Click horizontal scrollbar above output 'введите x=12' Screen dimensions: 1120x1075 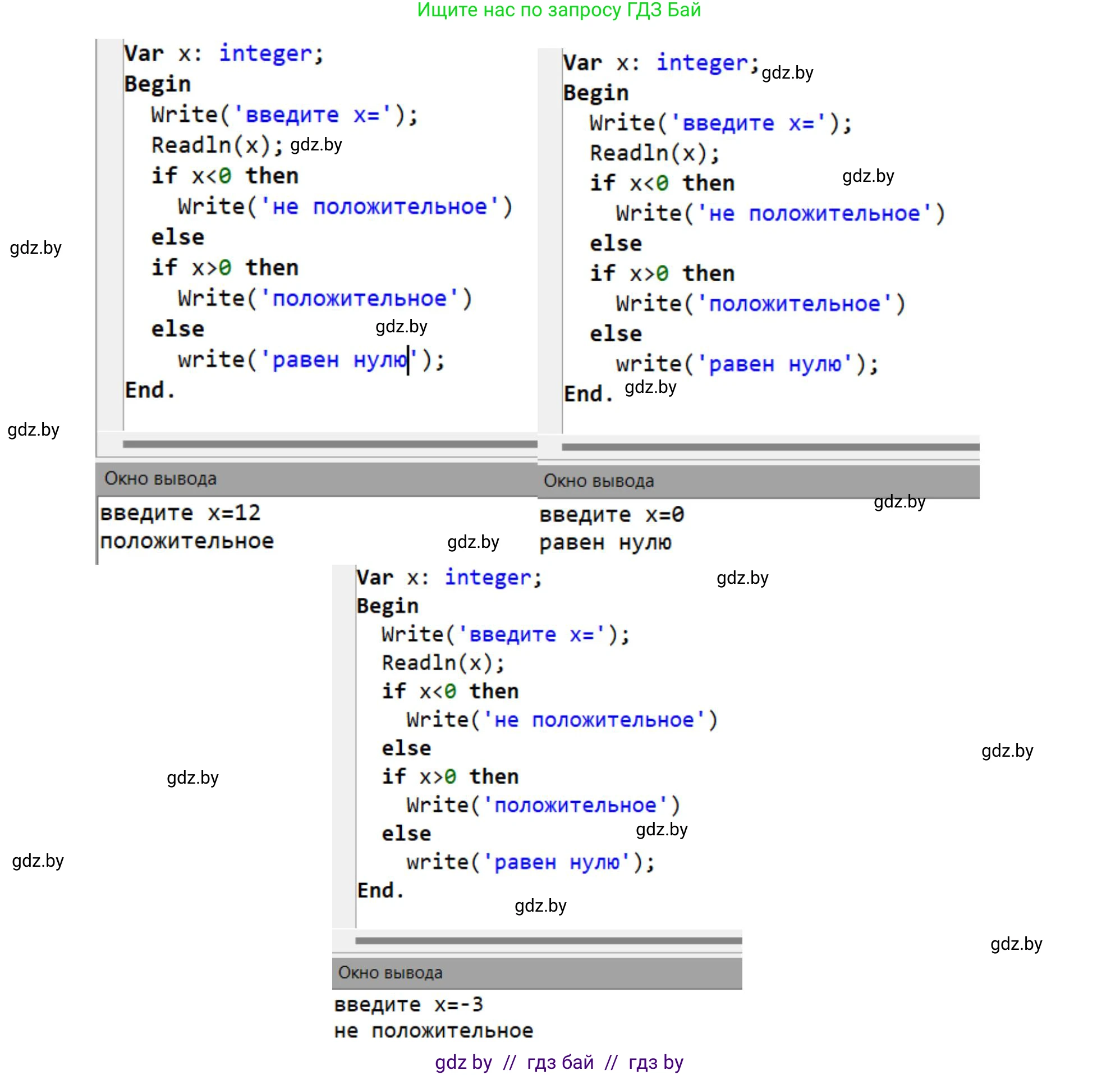coord(329,443)
